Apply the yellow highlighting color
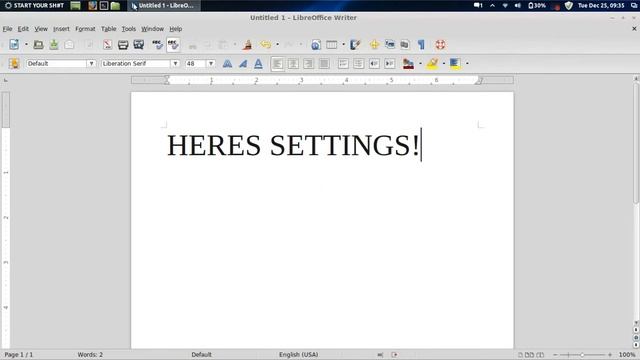Image resolution: width=640 pixels, height=360 pixels. 432,64
